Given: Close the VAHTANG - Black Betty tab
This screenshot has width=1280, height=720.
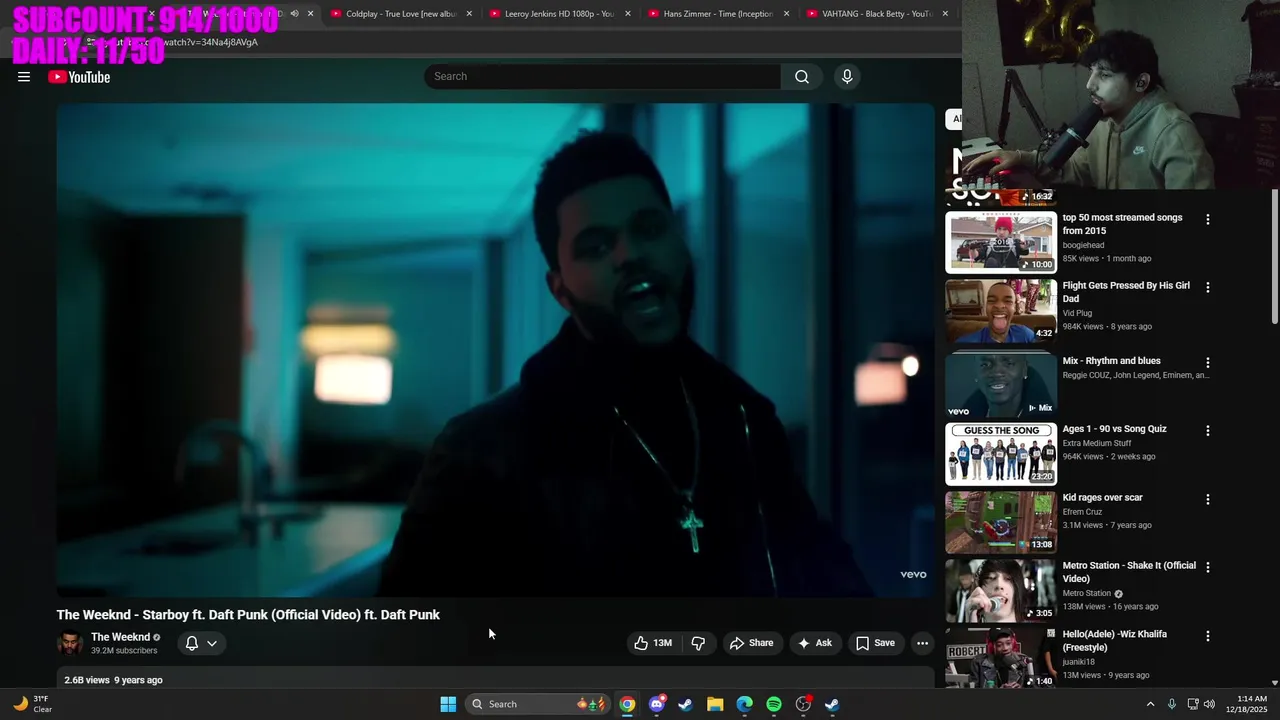Looking at the screenshot, I should click(x=945, y=14).
